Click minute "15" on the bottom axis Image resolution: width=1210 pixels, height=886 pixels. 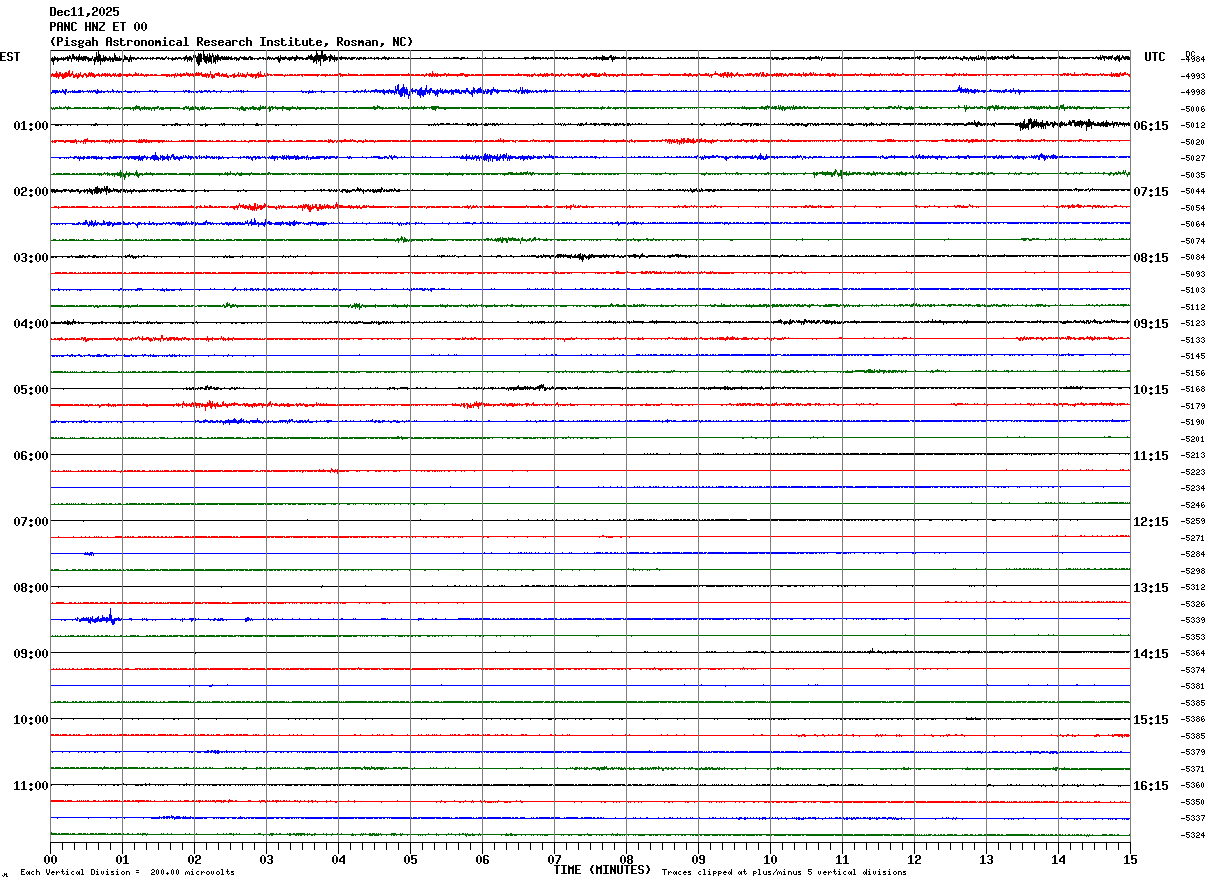point(1130,859)
